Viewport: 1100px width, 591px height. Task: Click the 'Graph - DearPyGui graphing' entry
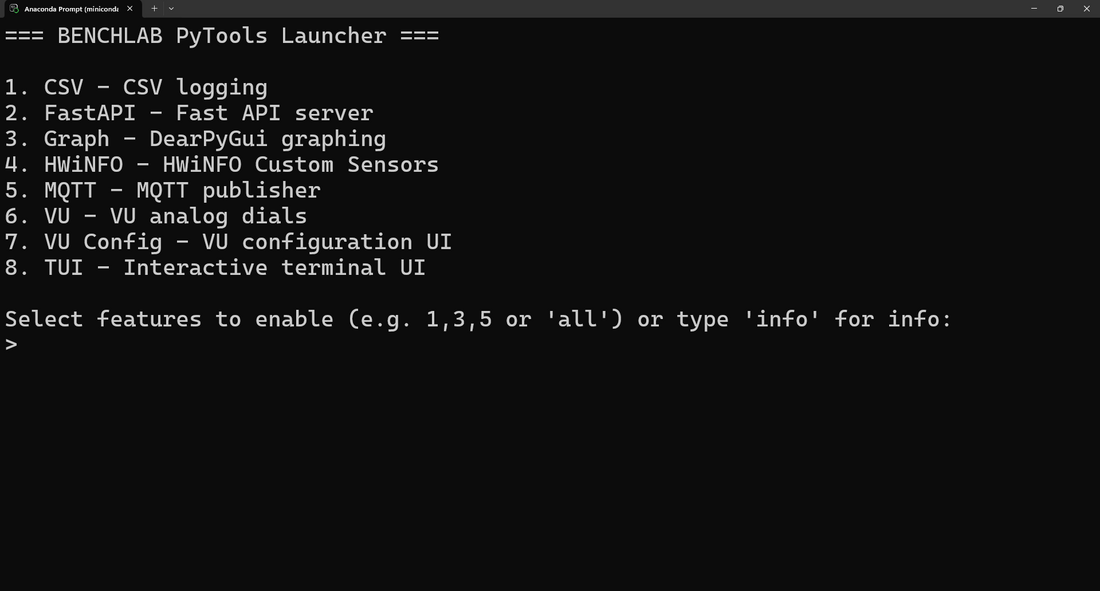[x=195, y=139]
